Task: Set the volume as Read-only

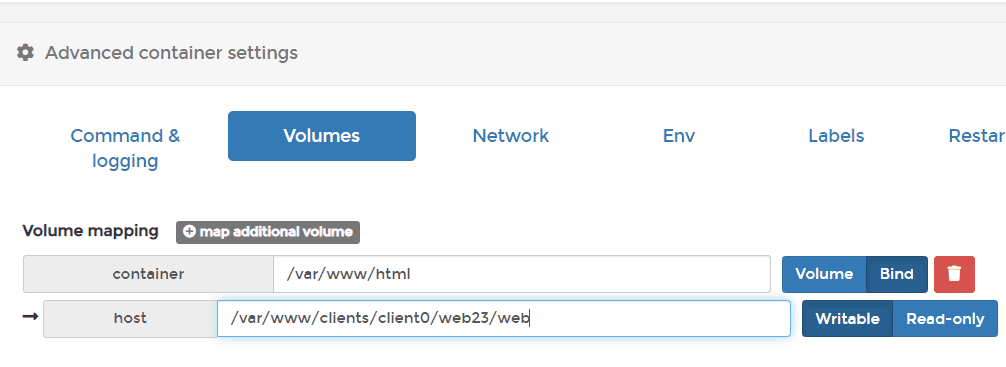Action: [945, 319]
